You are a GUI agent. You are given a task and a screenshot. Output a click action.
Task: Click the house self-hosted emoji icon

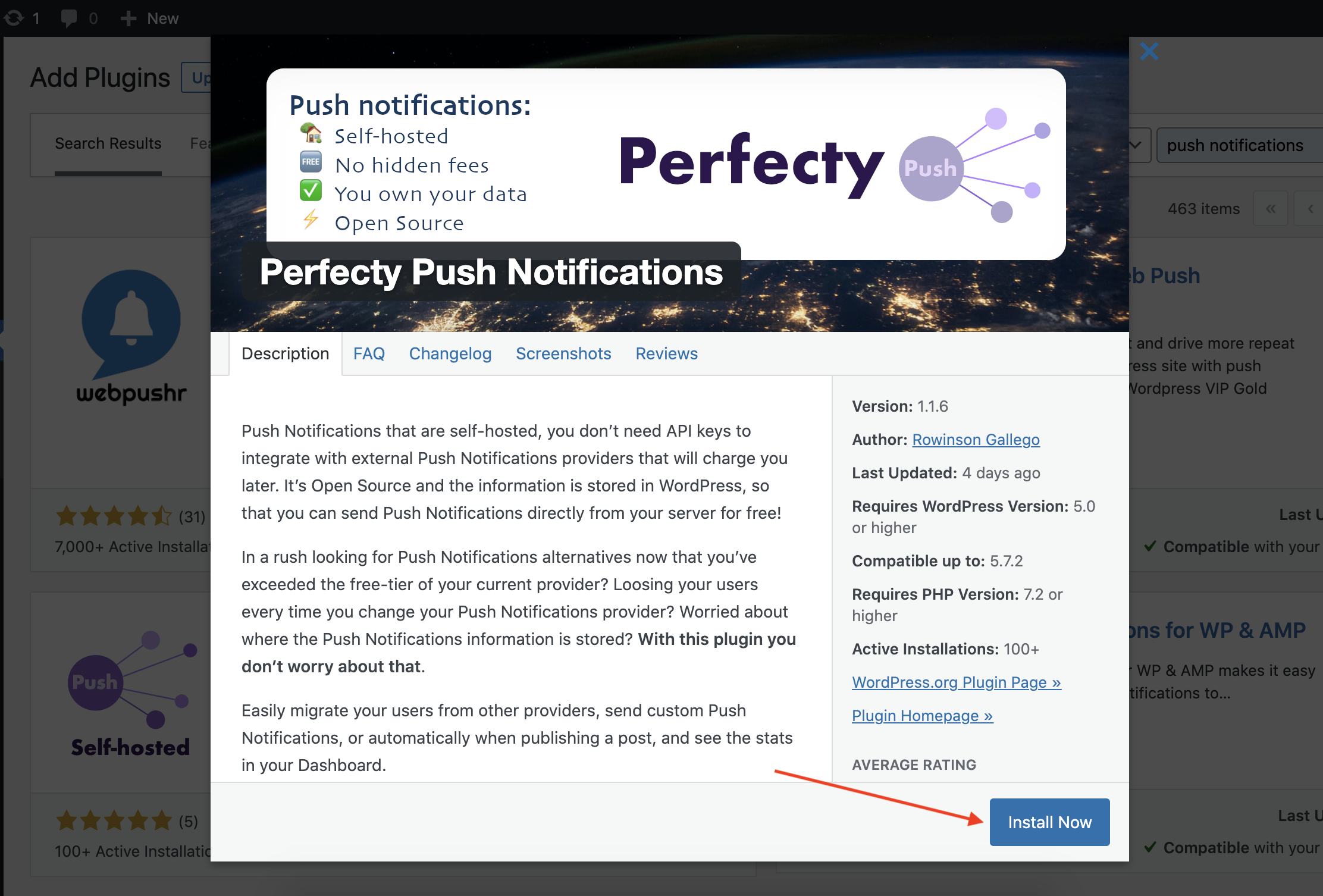click(311, 134)
